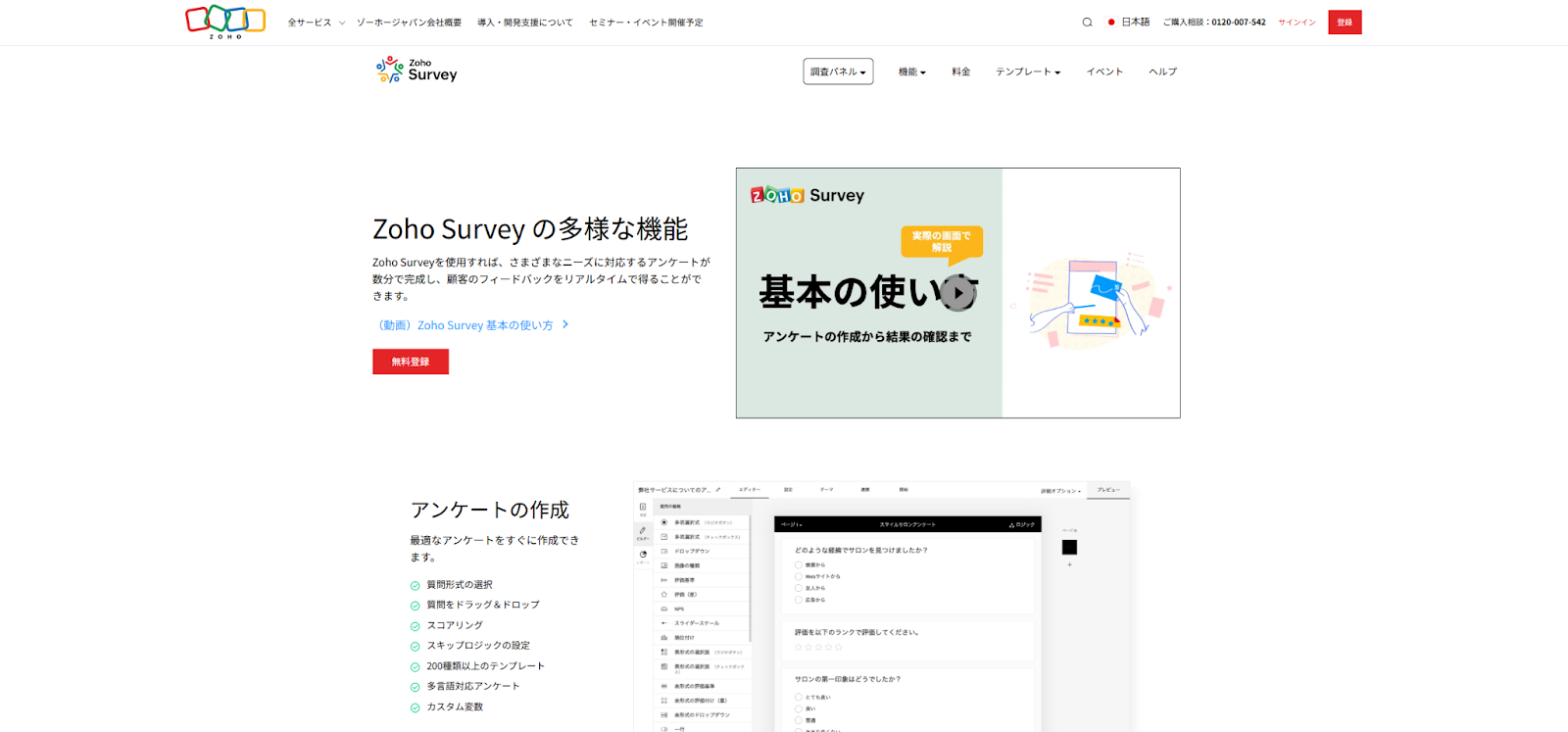Viewport: 1568px width, 732px height.
Task: Click the red 無料登録 button
Action: tap(411, 362)
